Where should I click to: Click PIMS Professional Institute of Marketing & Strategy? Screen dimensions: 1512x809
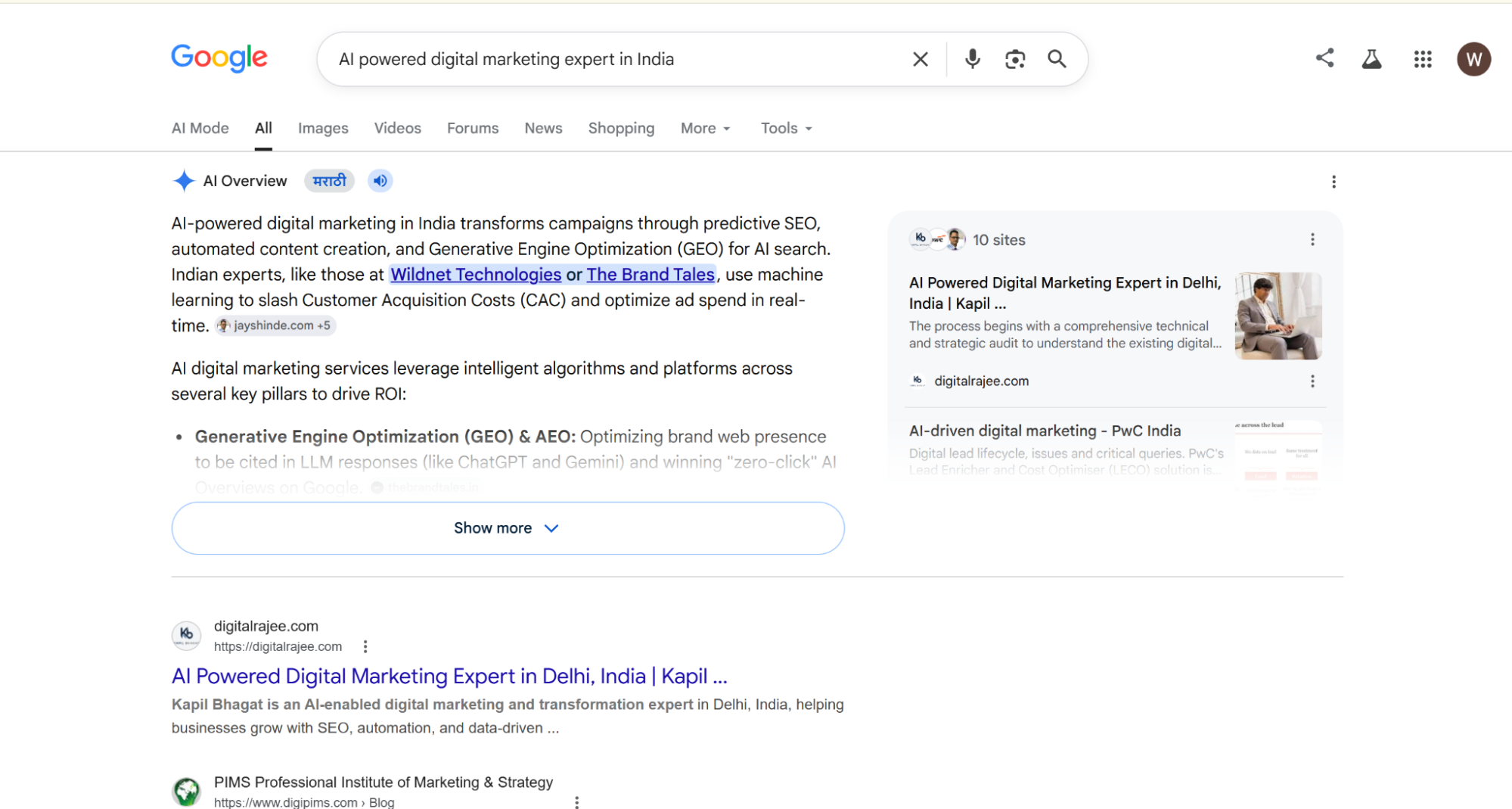[x=383, y=782]
